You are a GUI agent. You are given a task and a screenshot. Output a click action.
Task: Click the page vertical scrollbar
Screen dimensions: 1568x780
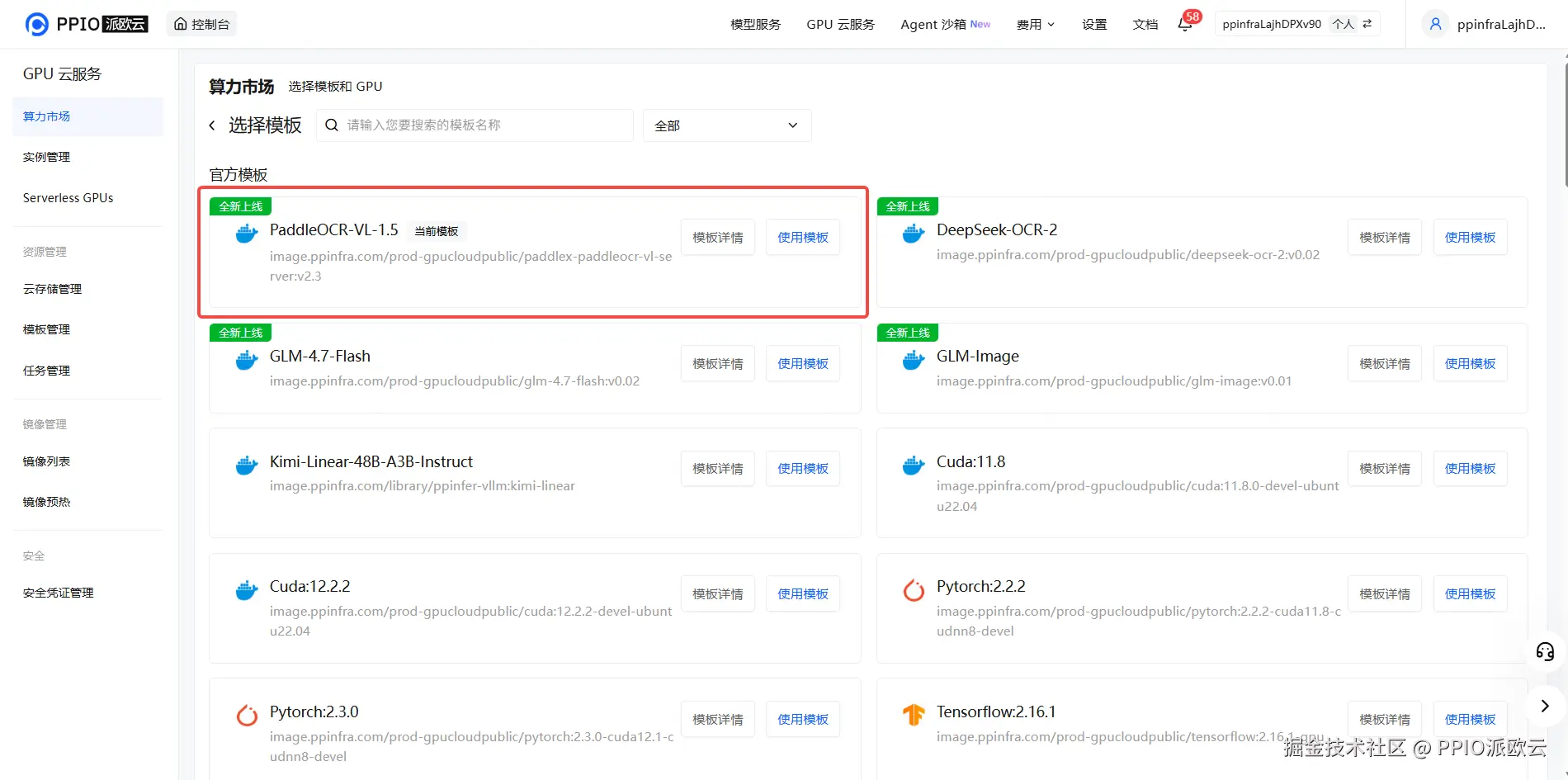(x=1566, y=124)
